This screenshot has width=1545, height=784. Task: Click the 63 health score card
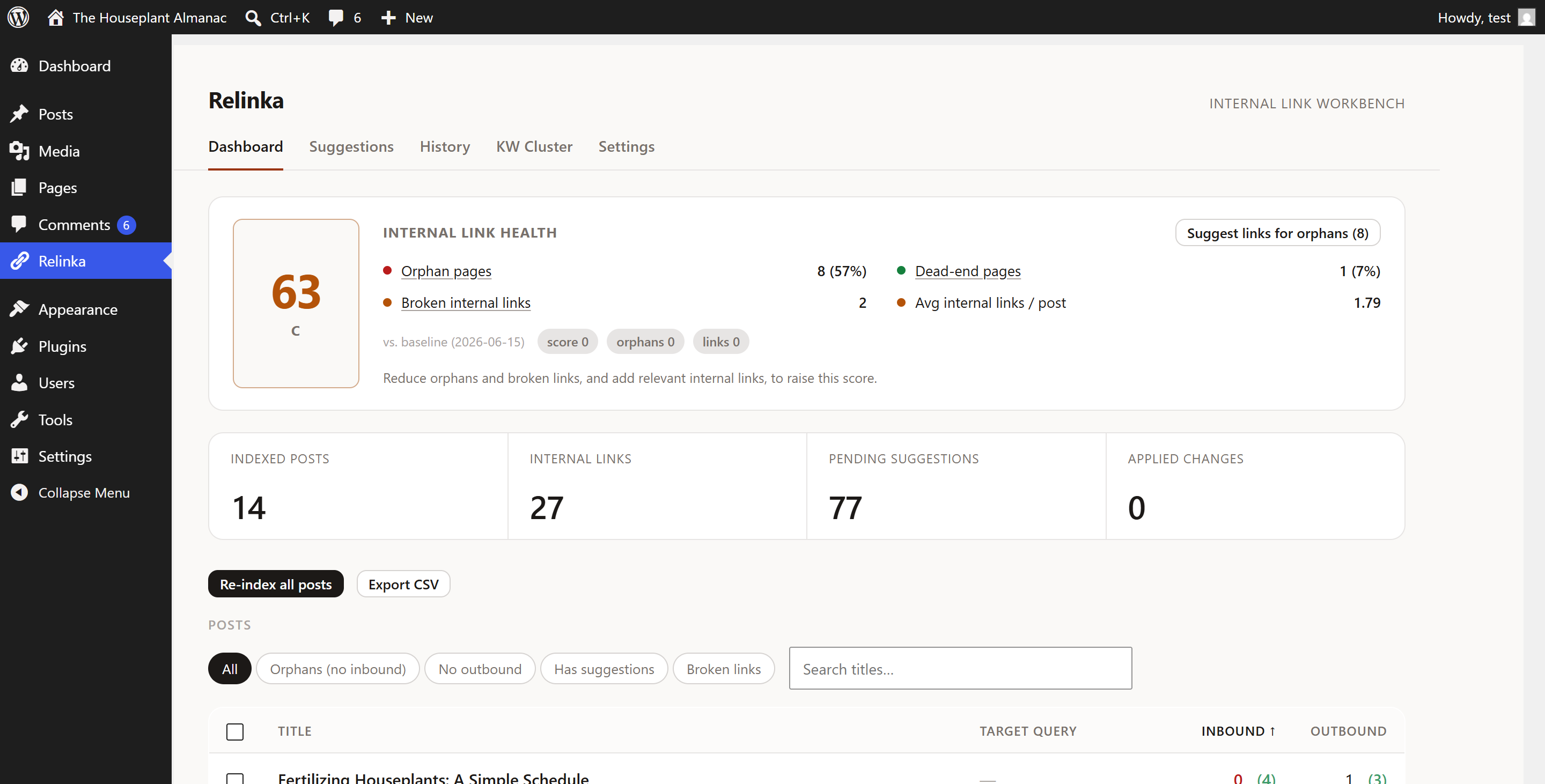pyautogui.click(x=296, y=304)
